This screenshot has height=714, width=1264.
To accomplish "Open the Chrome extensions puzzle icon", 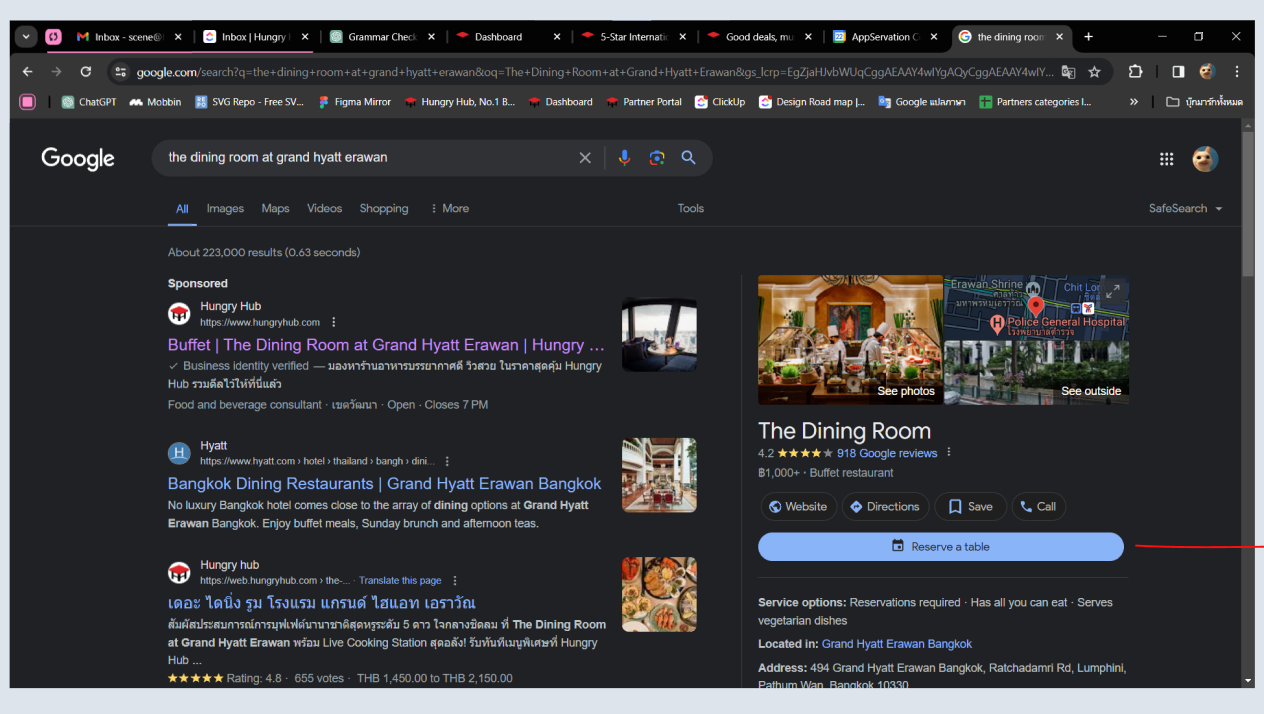I will pyautogui.click(x=1135, y=72).
